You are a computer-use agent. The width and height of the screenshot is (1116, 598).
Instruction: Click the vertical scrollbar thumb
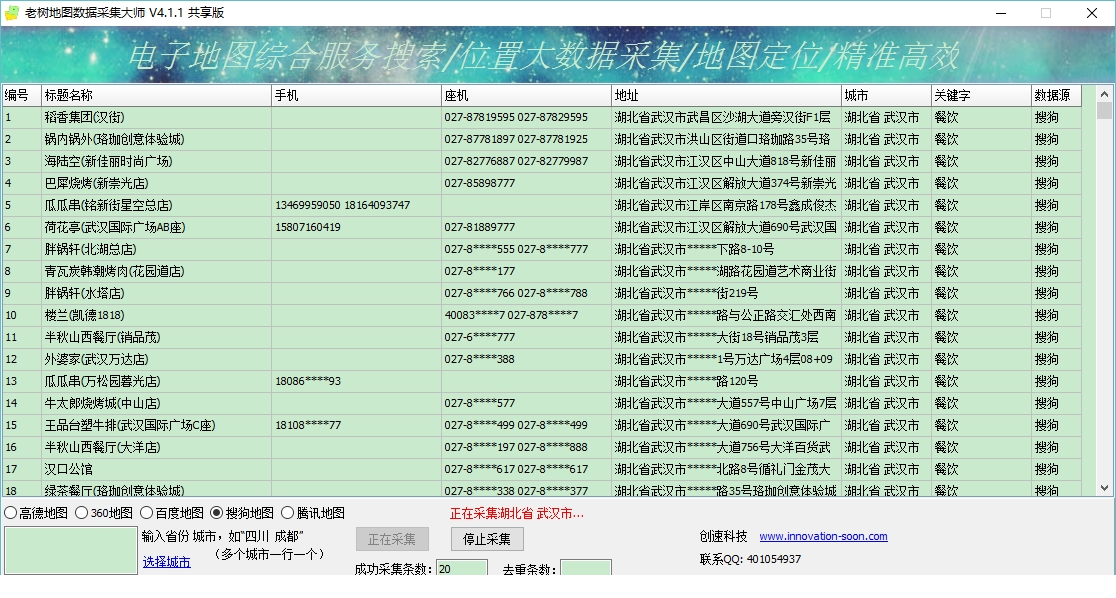pyautogui.click(x=1104, y=110)
